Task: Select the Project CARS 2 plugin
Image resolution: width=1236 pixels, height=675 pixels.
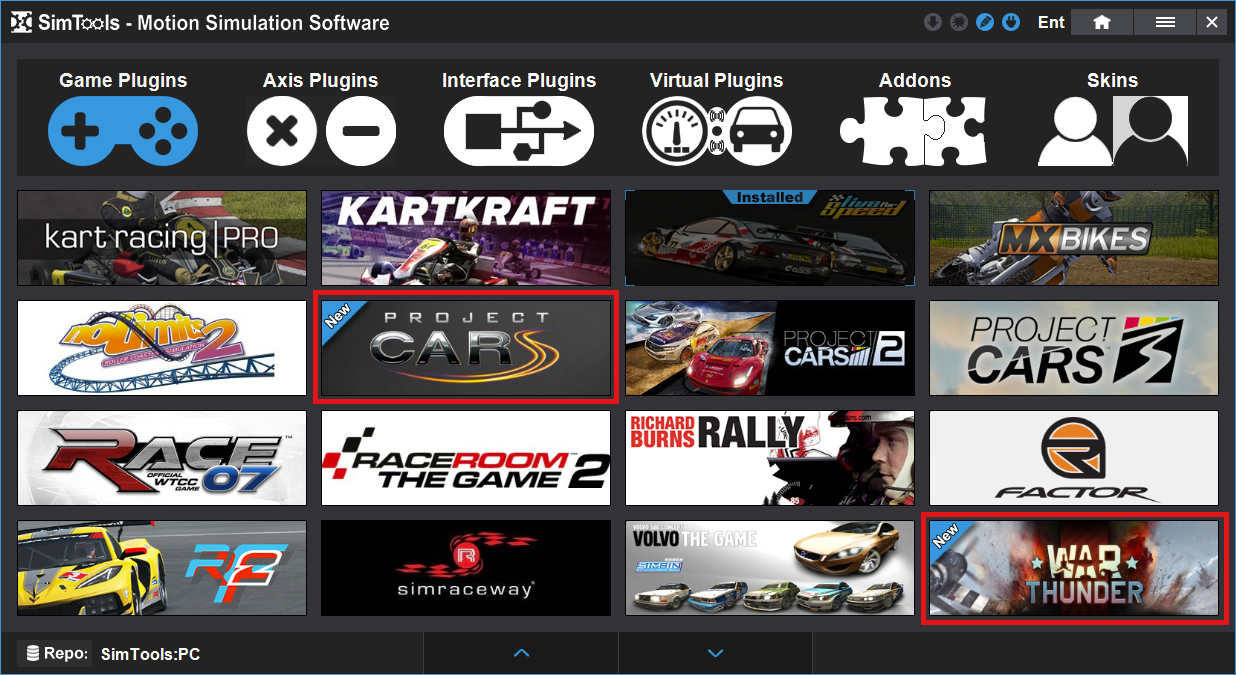Action: click(x=770, y=348)
